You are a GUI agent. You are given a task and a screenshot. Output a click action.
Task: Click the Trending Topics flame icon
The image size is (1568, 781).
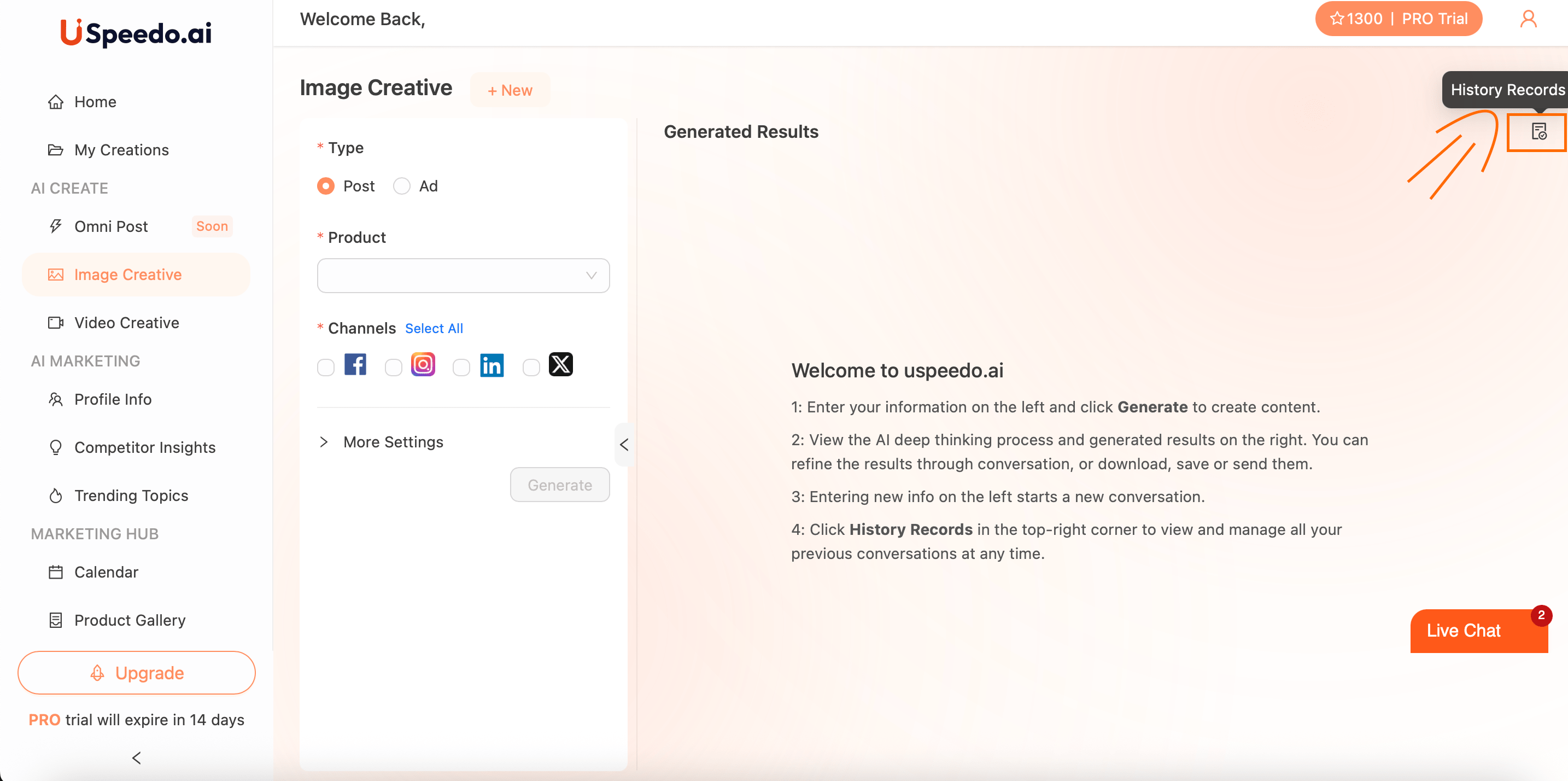pyautogui.click(x=56, y=496)
